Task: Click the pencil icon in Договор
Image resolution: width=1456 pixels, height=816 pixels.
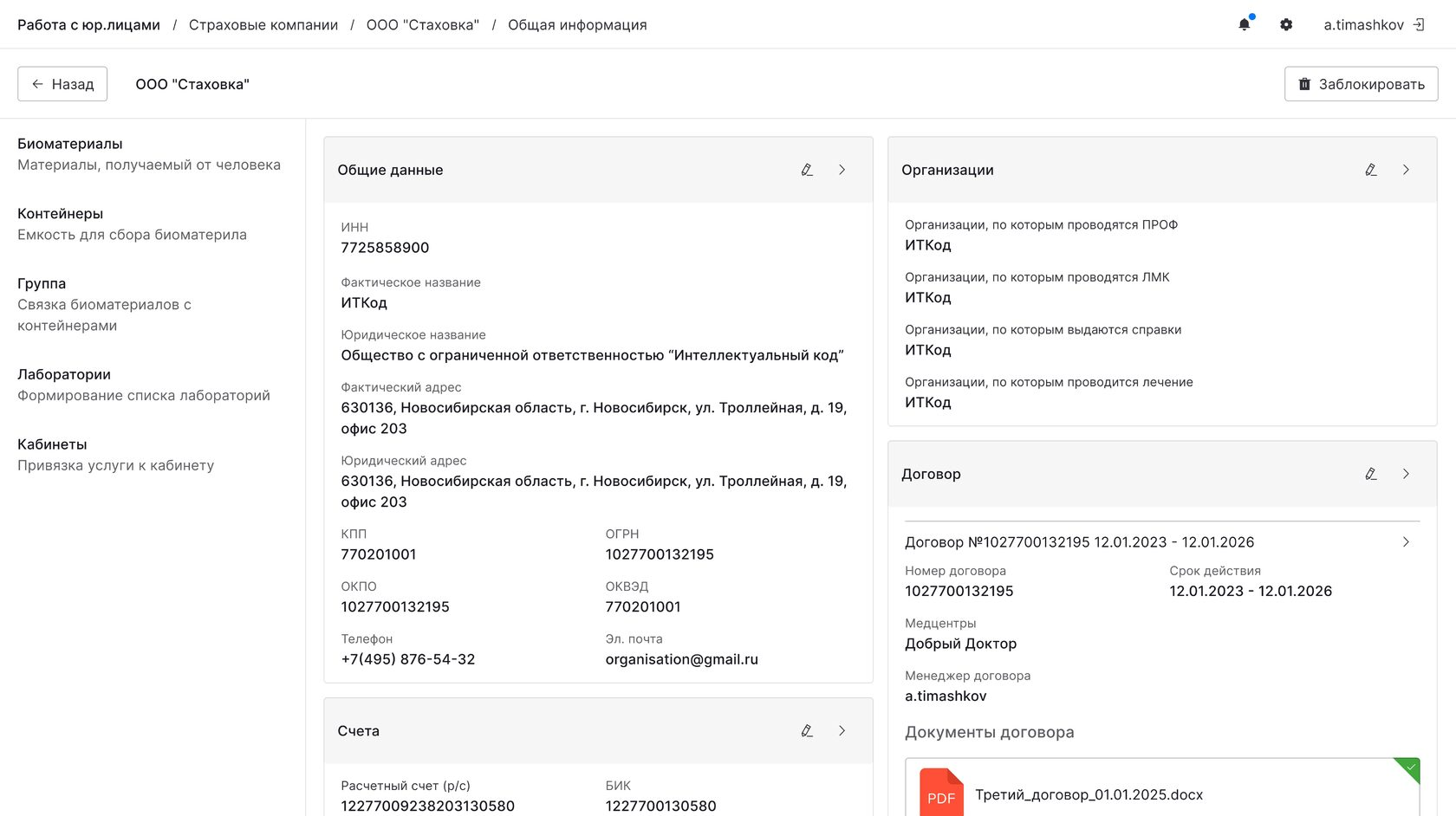Action: click(x=1371, y=474)
